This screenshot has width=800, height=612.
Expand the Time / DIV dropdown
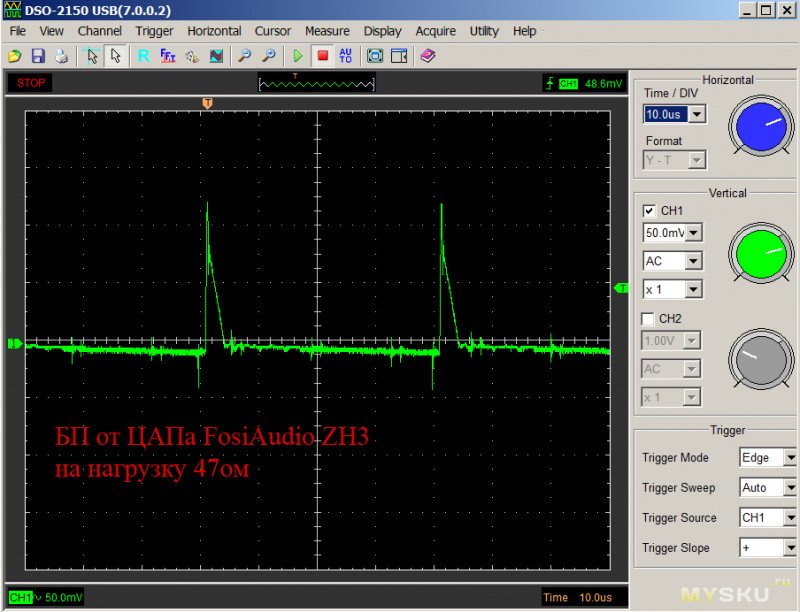[x=697, y=115]
